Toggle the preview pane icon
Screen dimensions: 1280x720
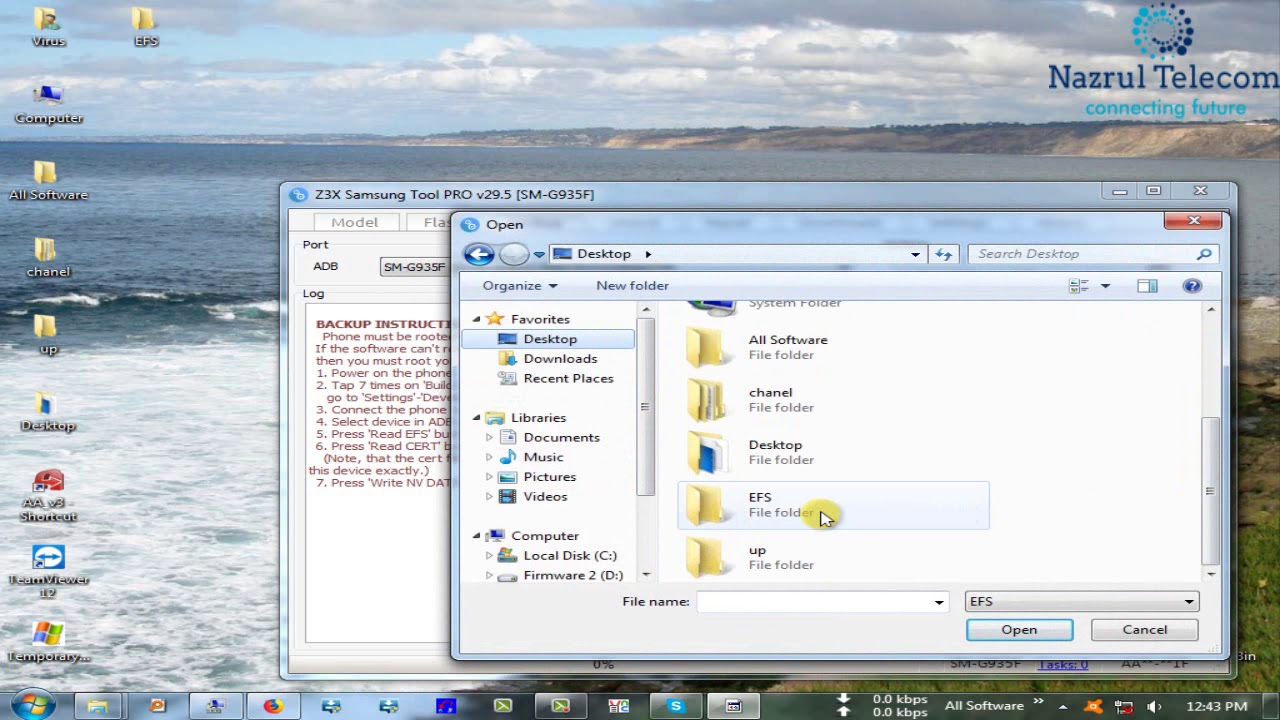click(1147, 286)
